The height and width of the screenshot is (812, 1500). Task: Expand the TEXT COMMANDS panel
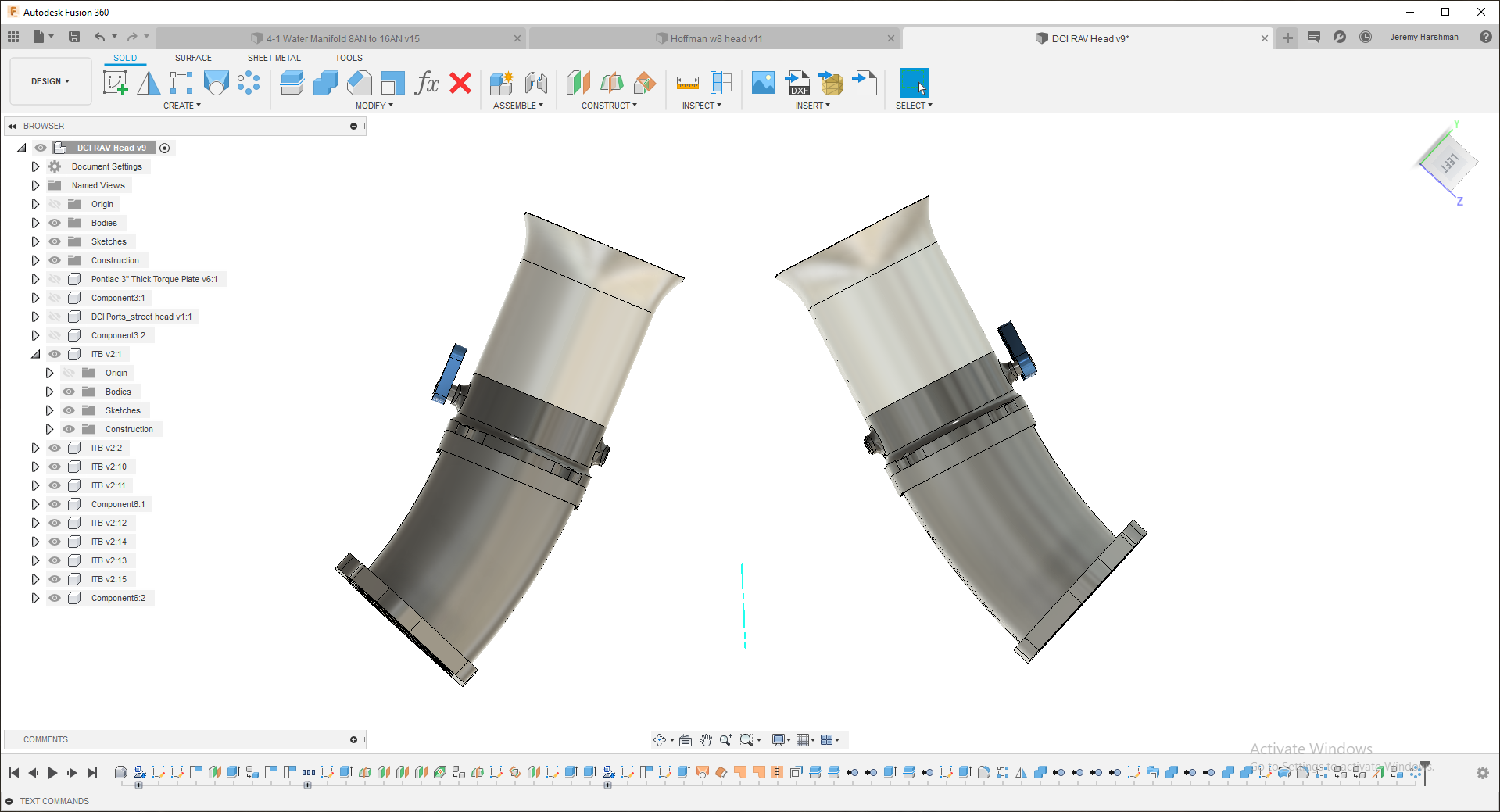(9, 801)
